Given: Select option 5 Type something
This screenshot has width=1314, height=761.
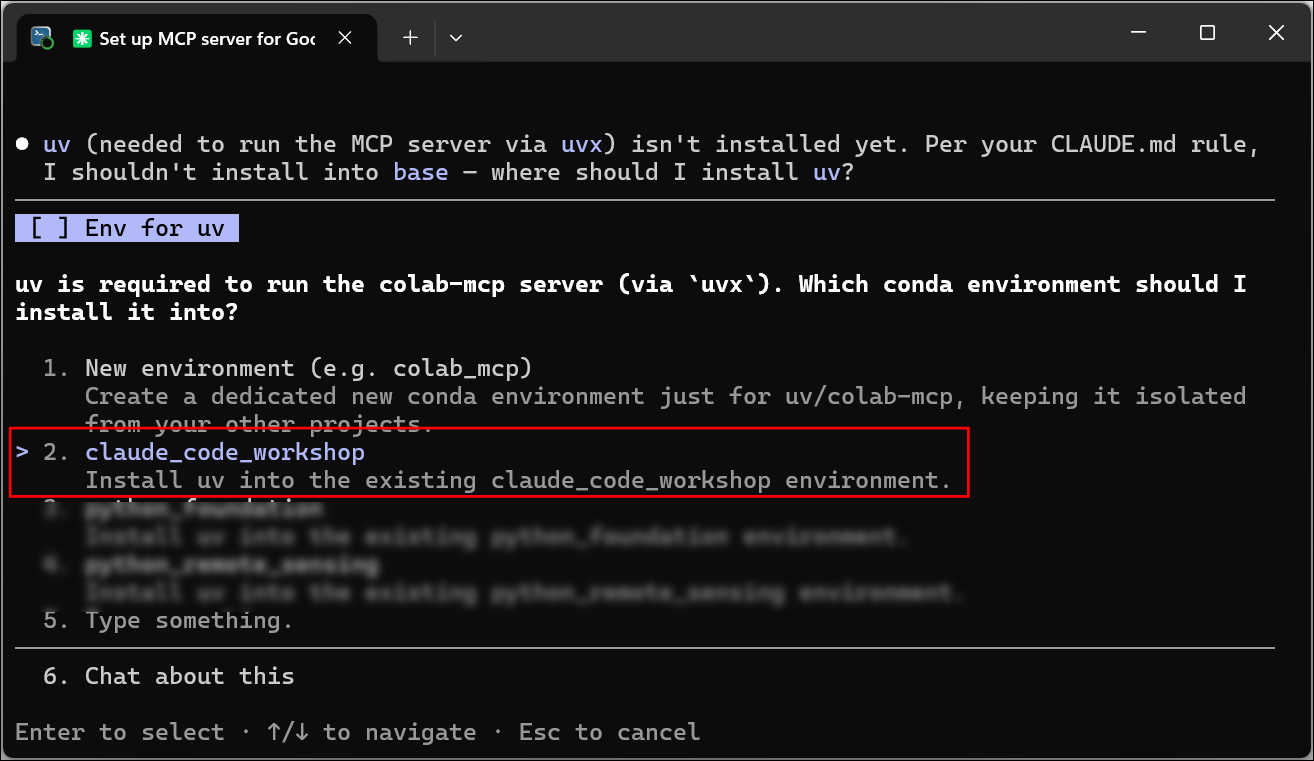Looking at the screenshot, I should tap(168, 620).
